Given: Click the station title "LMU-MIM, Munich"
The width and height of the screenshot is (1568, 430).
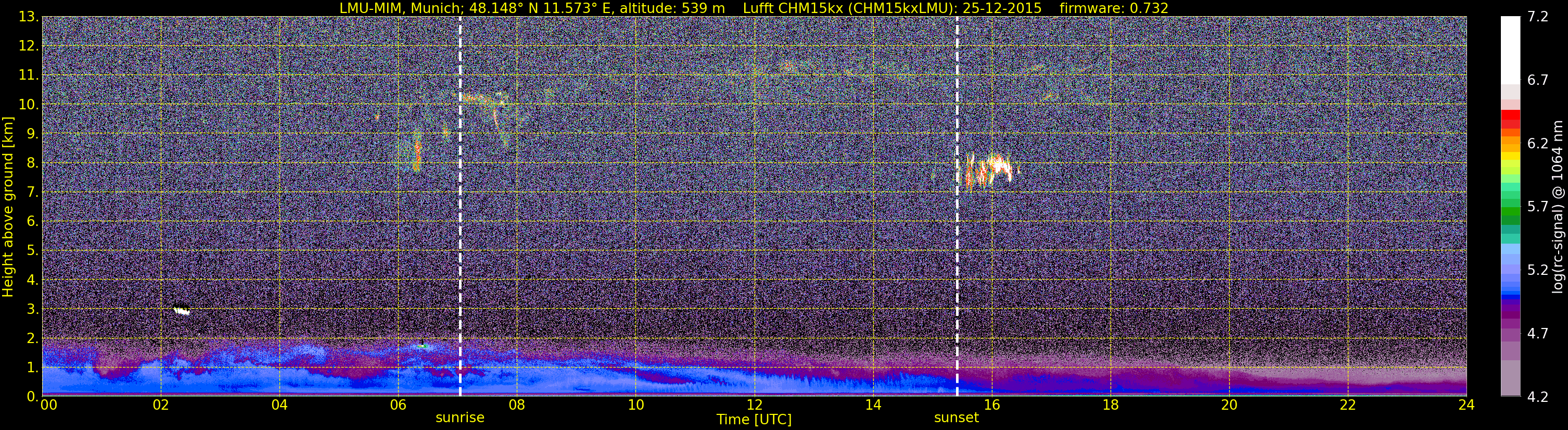Looking at the screenshot, I should click(402, 8).
